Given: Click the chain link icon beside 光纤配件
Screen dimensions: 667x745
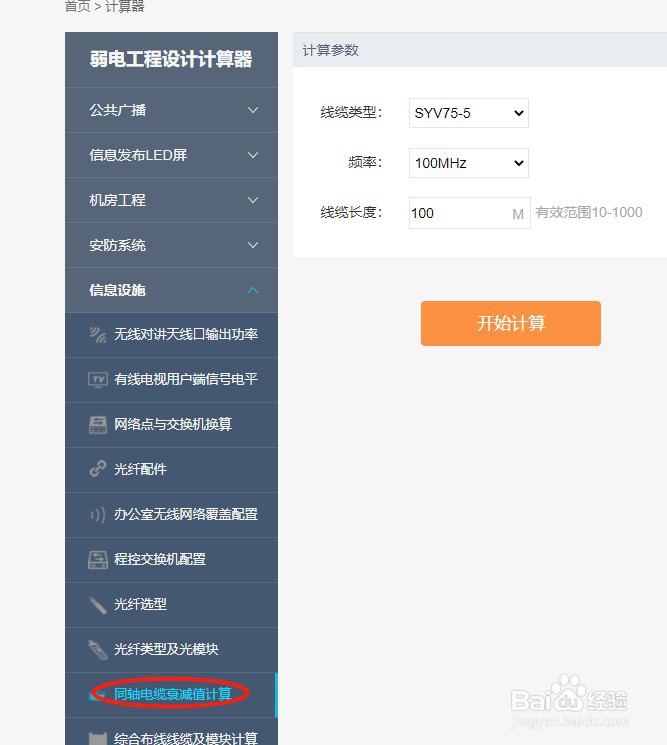Looking at the screenshot, I should coord(98,469).
